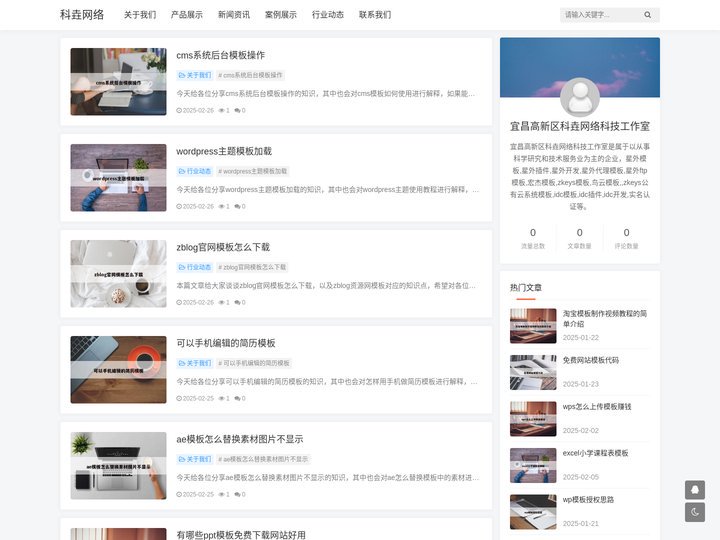Open the 行业动态 menu item
This screenshot has width=720, height=540.
click(328, 15)
